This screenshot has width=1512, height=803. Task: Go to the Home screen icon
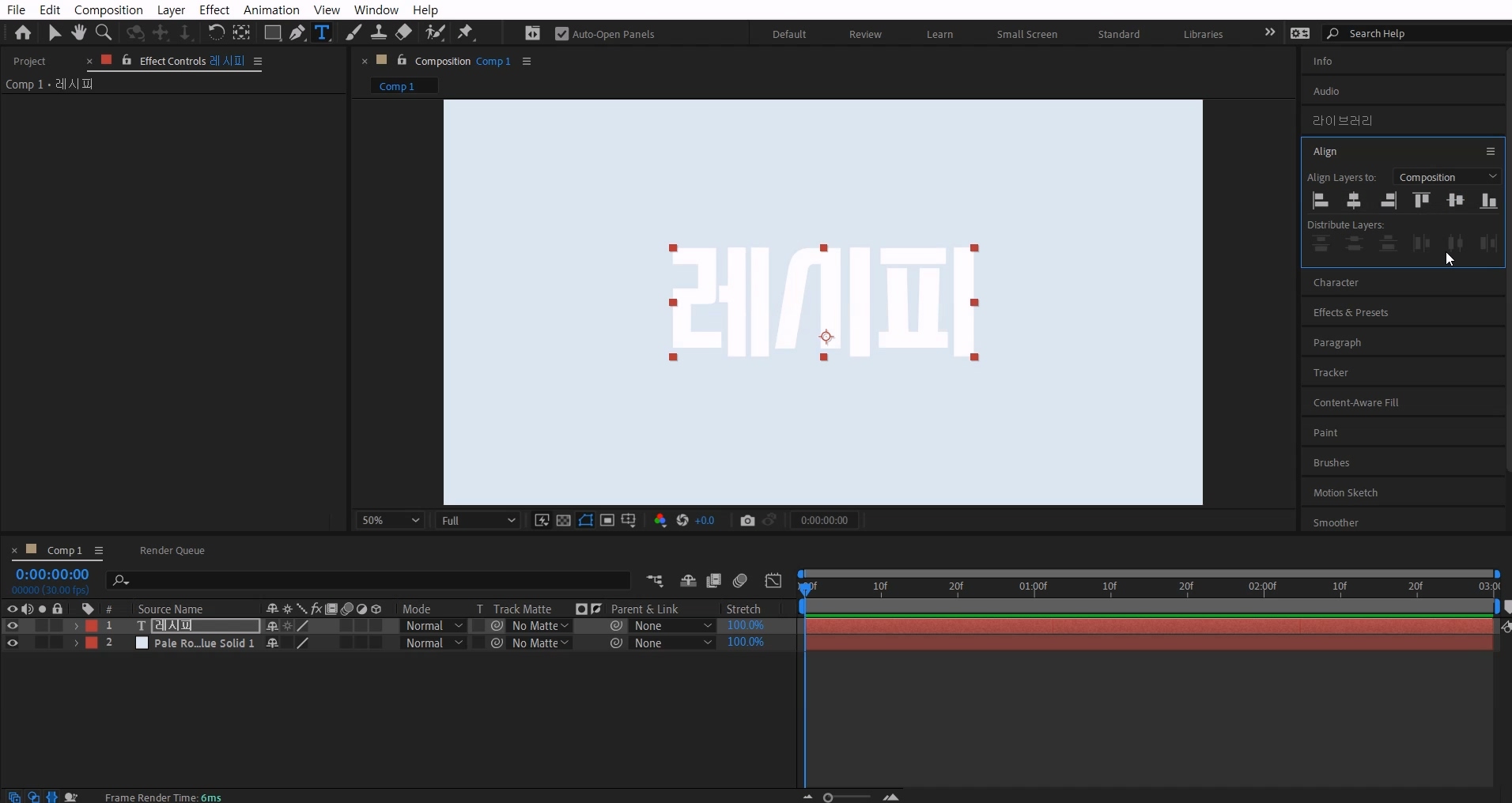tap(23, 33)
